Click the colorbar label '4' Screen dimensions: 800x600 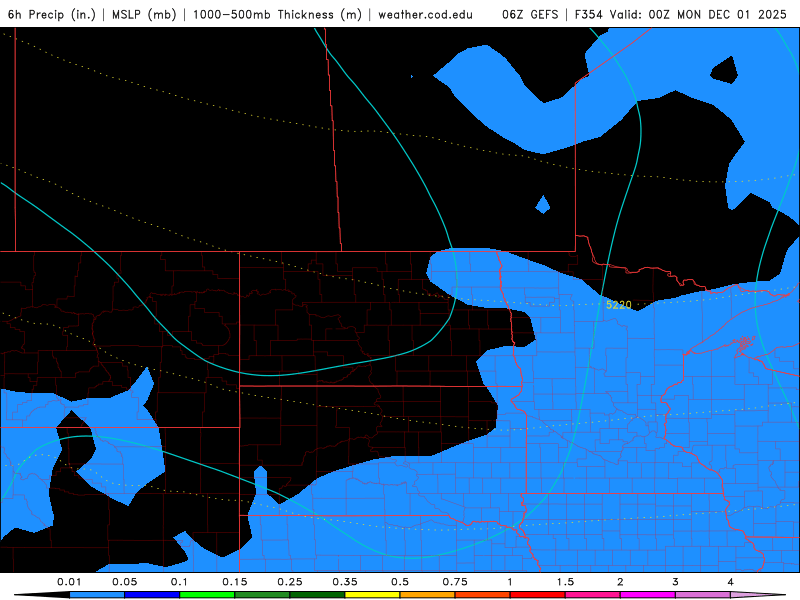pyautogui.click(x=730, y=582)
